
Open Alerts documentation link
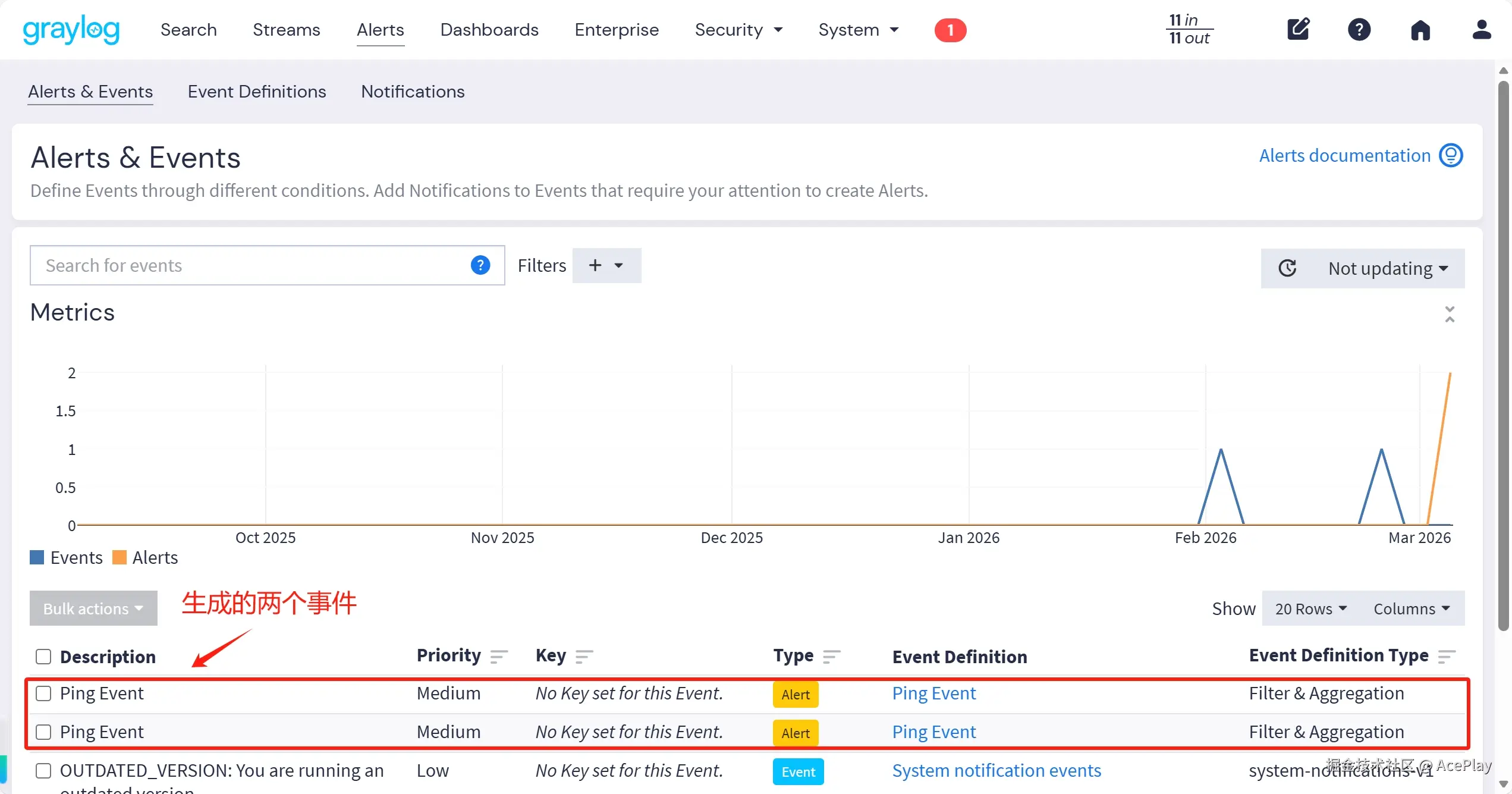[x=1345, y=156]
